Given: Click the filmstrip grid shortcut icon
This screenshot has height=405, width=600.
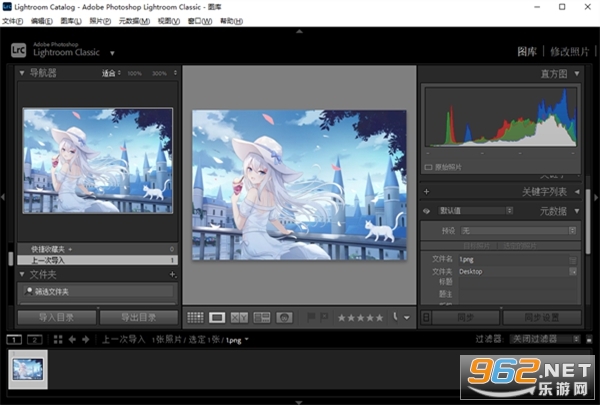Looking at the screenshot, I should [58, 339].
